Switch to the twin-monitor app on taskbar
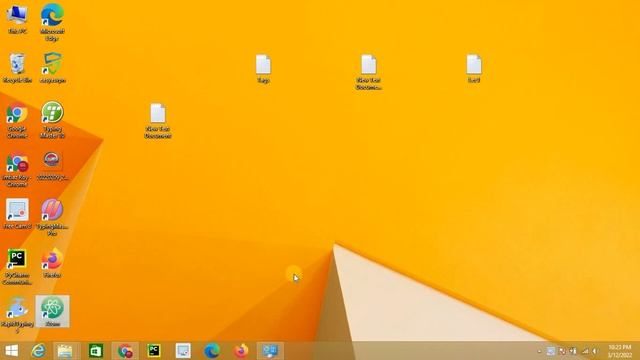Screen dimensions: 640x360 pyautogui.click(x=270, y=351)
